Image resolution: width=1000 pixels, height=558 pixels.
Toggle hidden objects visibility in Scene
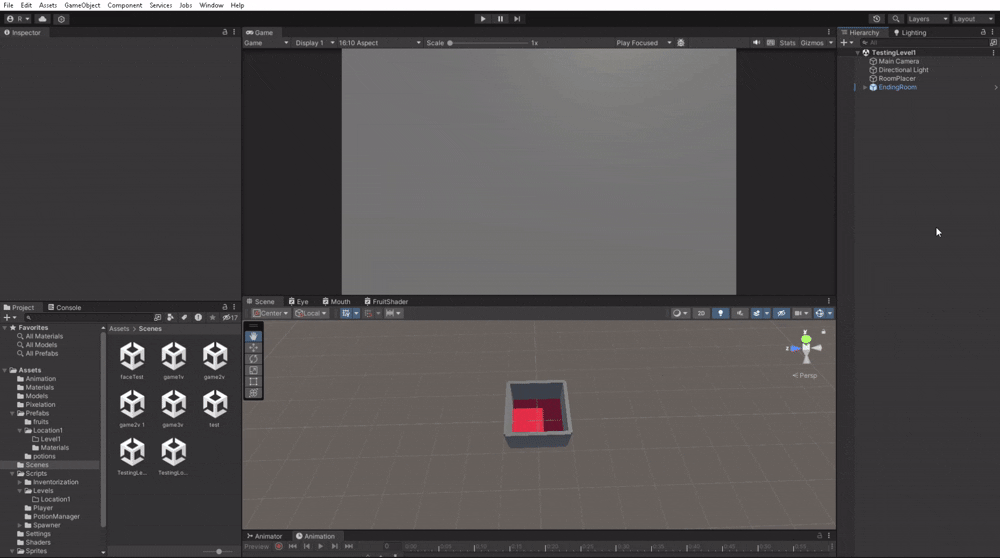781,313
